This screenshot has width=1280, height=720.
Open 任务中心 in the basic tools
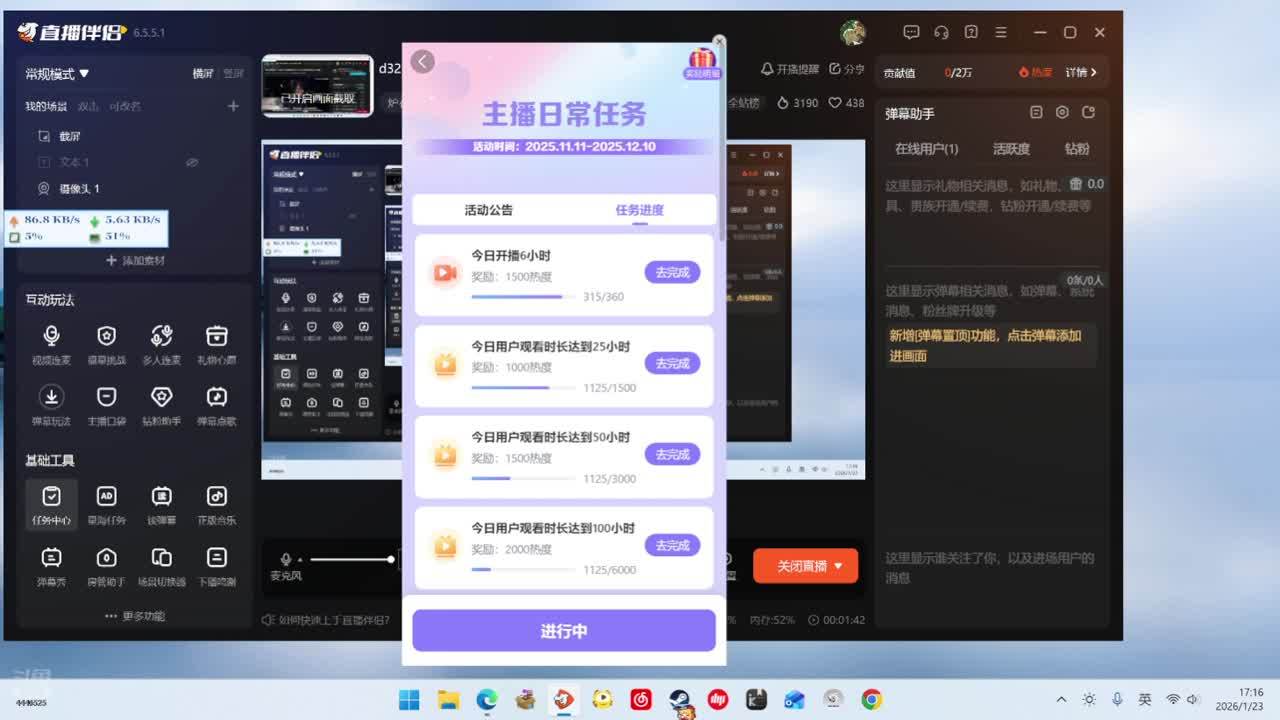pyautogui.click(x=51, y=503)
